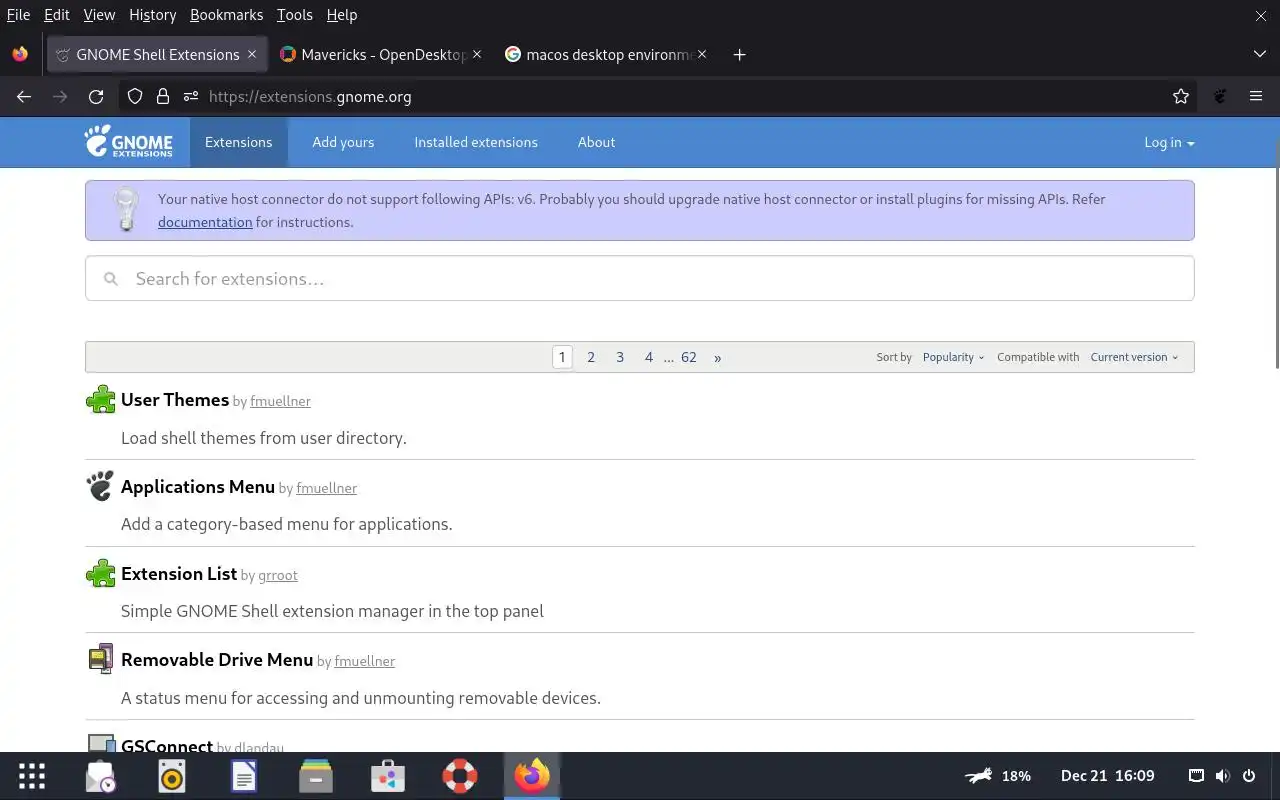Open the File menu
This screenshot has width=1280, height=800.
(18, 15)
